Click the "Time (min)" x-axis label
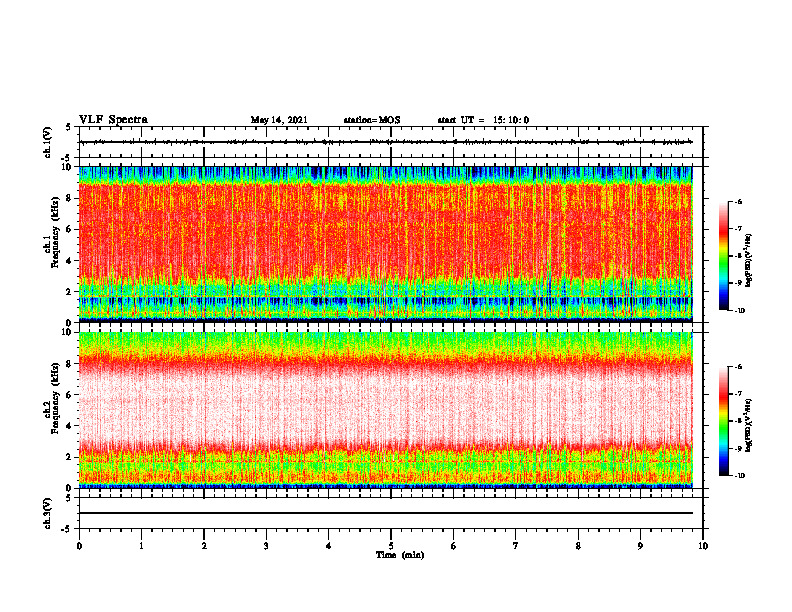This screenshot has height=612, width=792. pos(400,555)
